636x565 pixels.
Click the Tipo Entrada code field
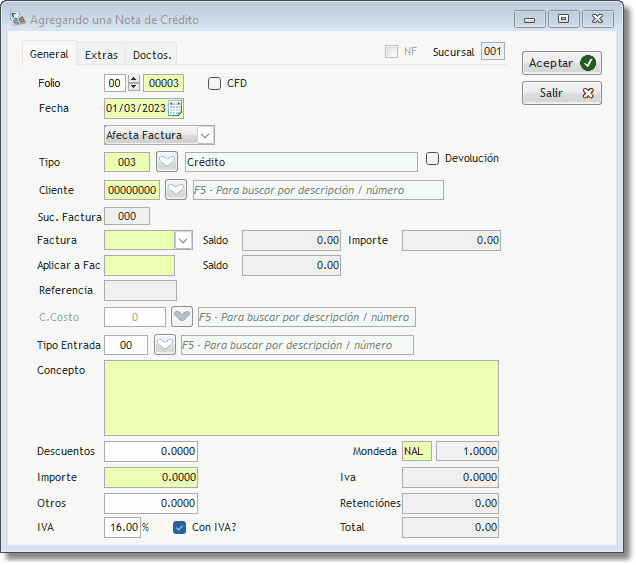tap(126, 345)
